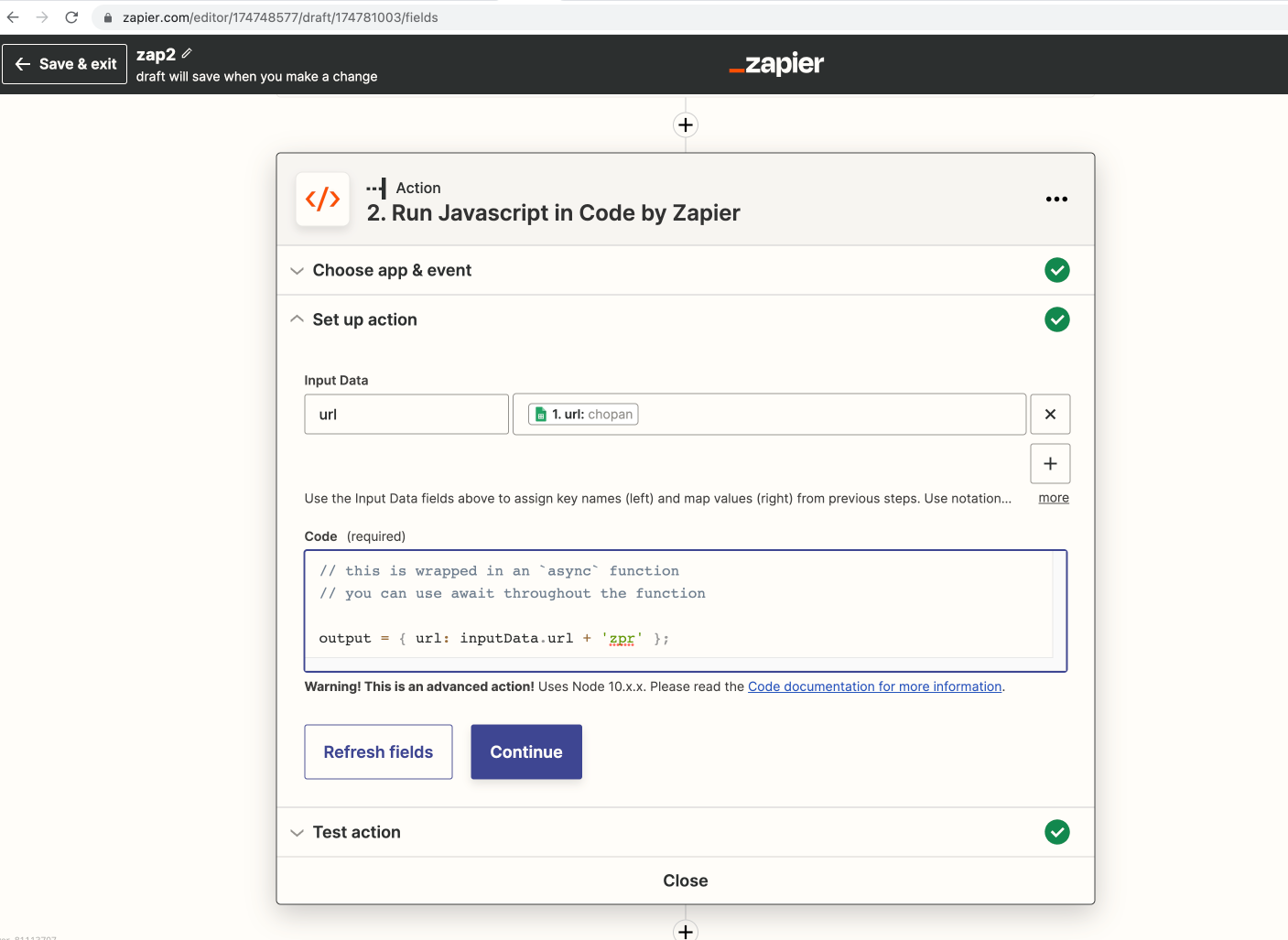Click the Continue button
1288x940 pixels.
tap(526, 752)
